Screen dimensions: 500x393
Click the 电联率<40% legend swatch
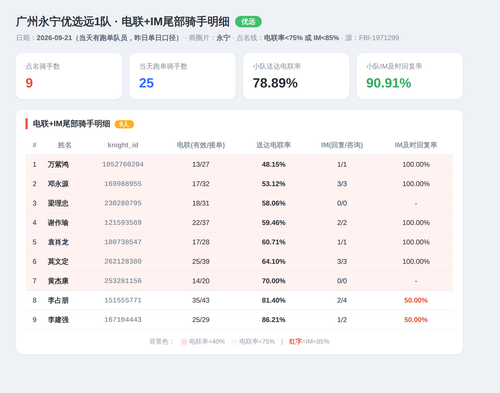pyautogui.click(x=184, y=342)
